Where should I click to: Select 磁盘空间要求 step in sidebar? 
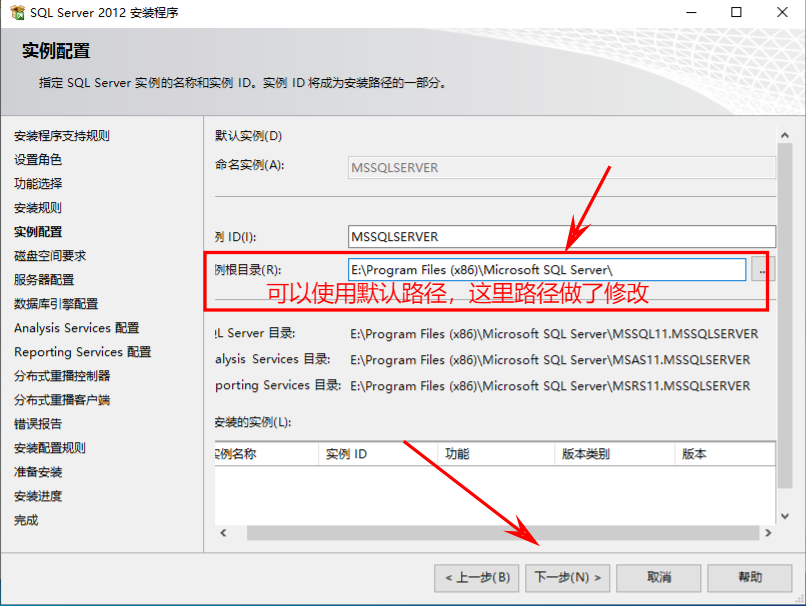click(50, 256)
